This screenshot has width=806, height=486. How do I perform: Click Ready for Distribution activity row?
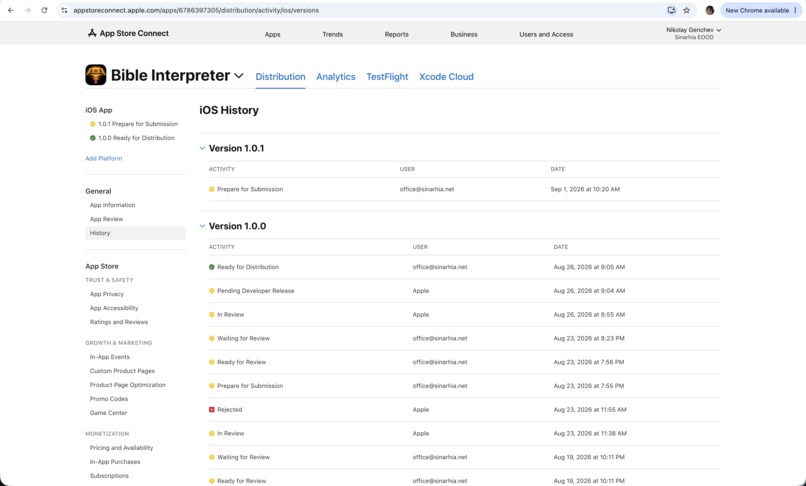[464, 267]
